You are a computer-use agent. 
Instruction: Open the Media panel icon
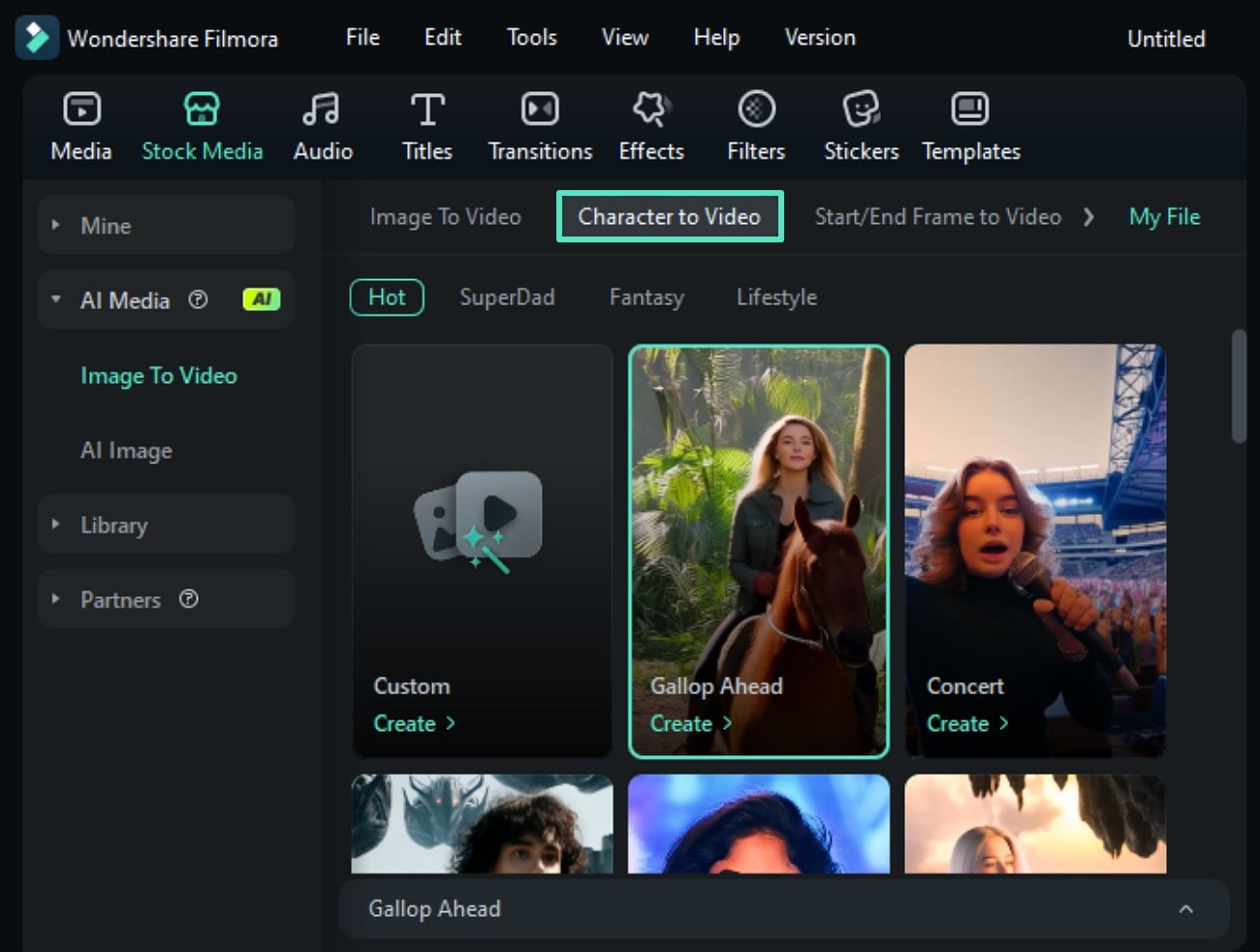(81, 109)
